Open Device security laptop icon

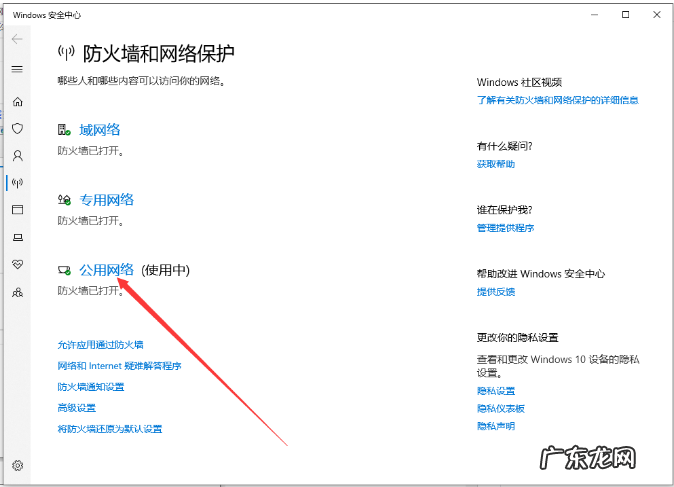click(18, 237)
